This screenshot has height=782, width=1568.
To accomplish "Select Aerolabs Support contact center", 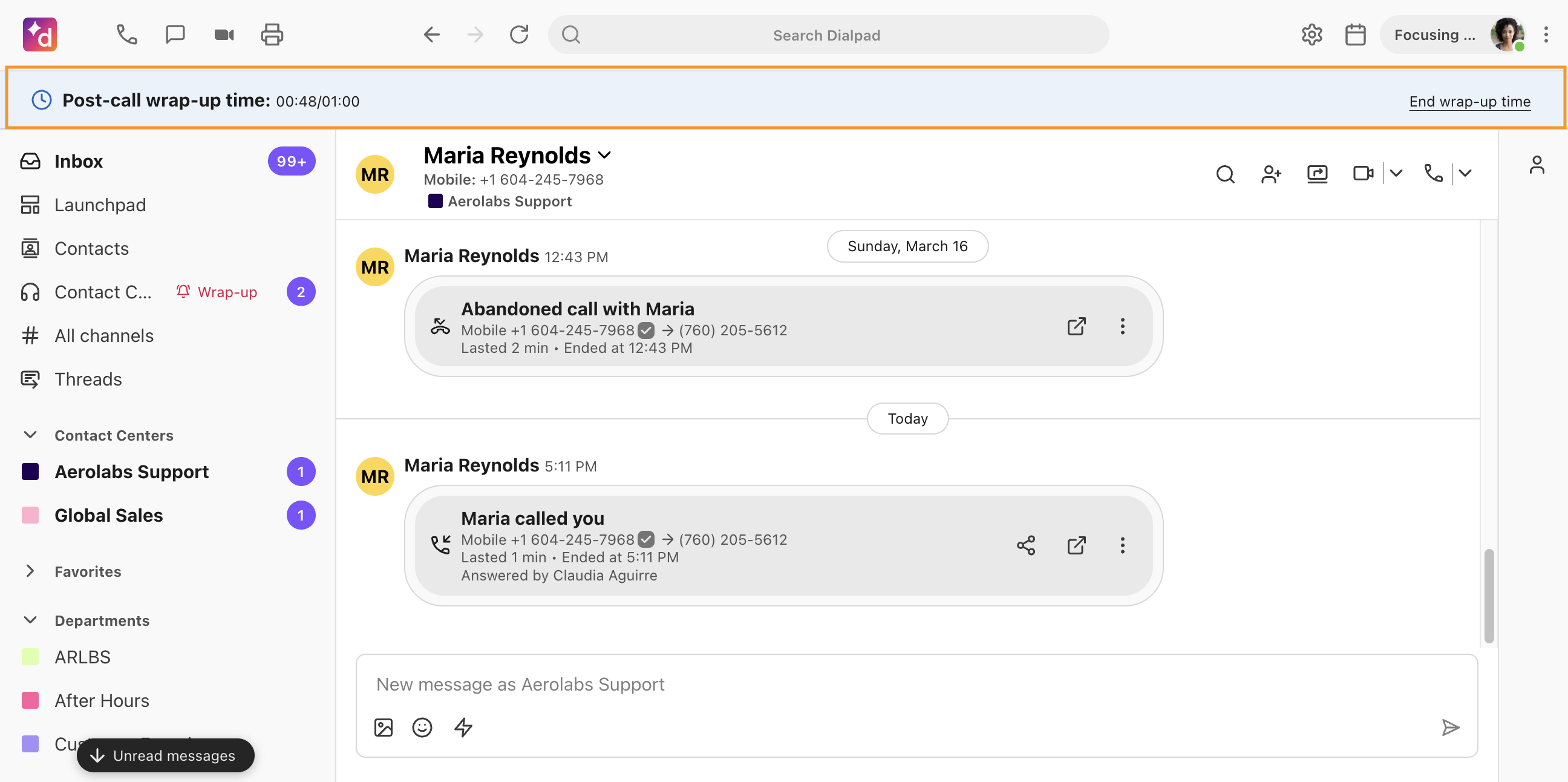I will tap(168, 471).
